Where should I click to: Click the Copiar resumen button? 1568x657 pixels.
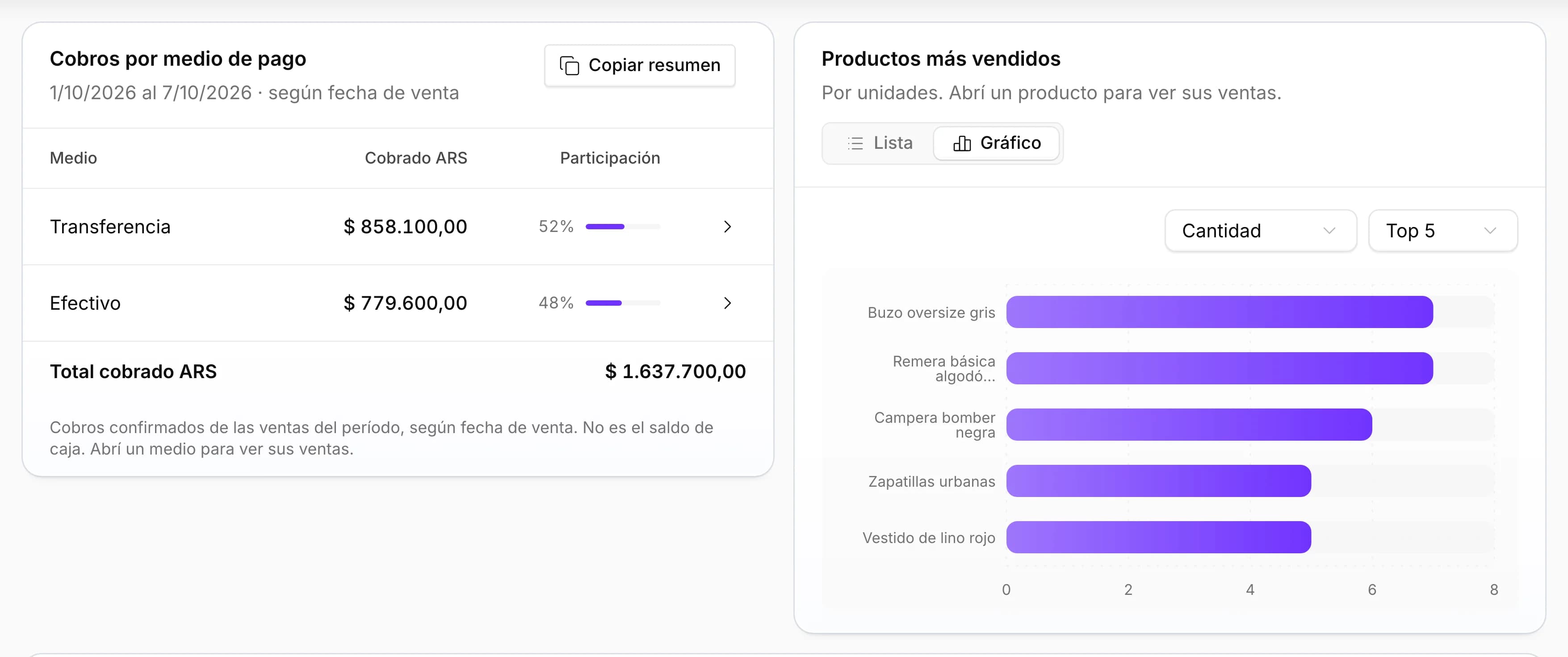(640, 65)
